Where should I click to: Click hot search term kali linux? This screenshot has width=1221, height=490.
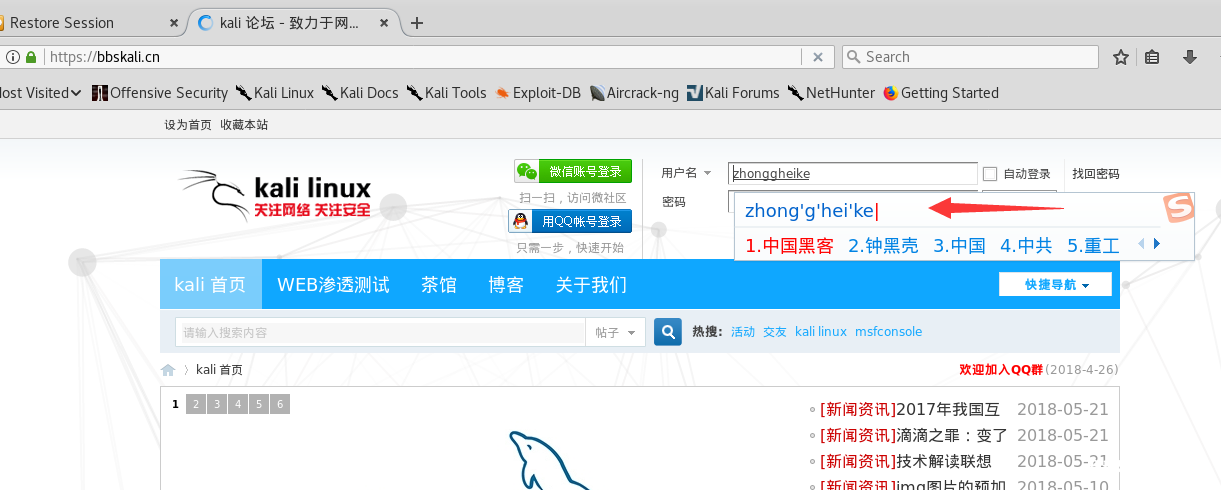coord(821,332)
